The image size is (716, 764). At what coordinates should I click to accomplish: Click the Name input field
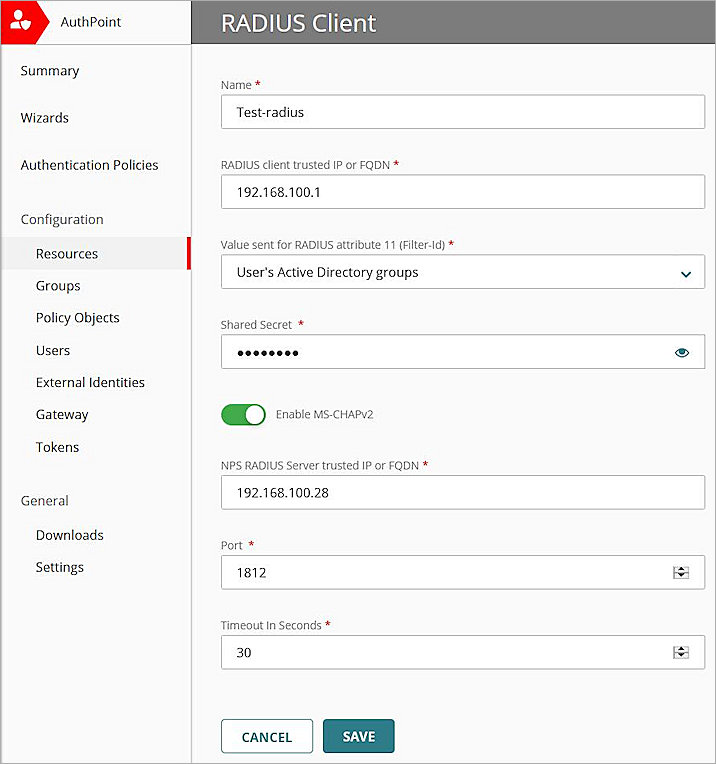(x=462, y=112)
